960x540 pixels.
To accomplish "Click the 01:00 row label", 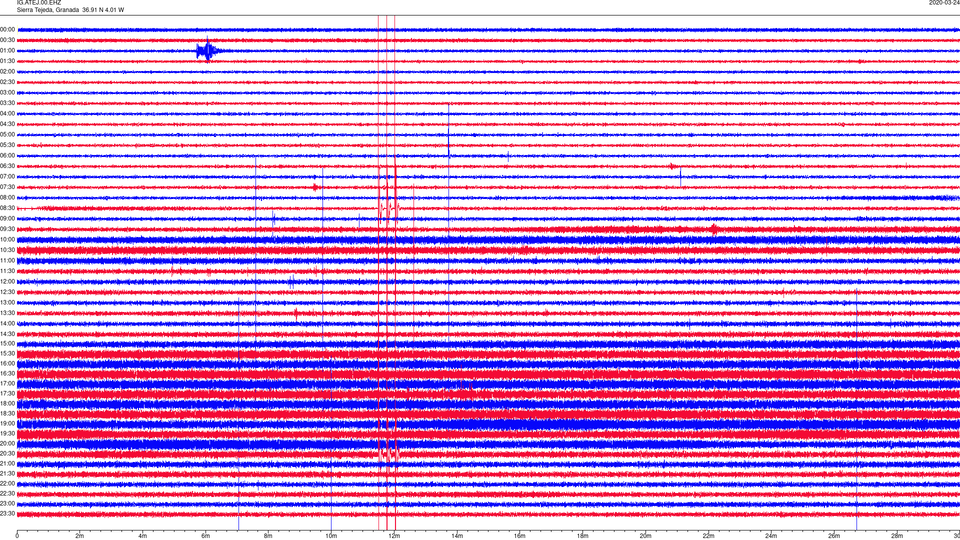I will [8, 50].
